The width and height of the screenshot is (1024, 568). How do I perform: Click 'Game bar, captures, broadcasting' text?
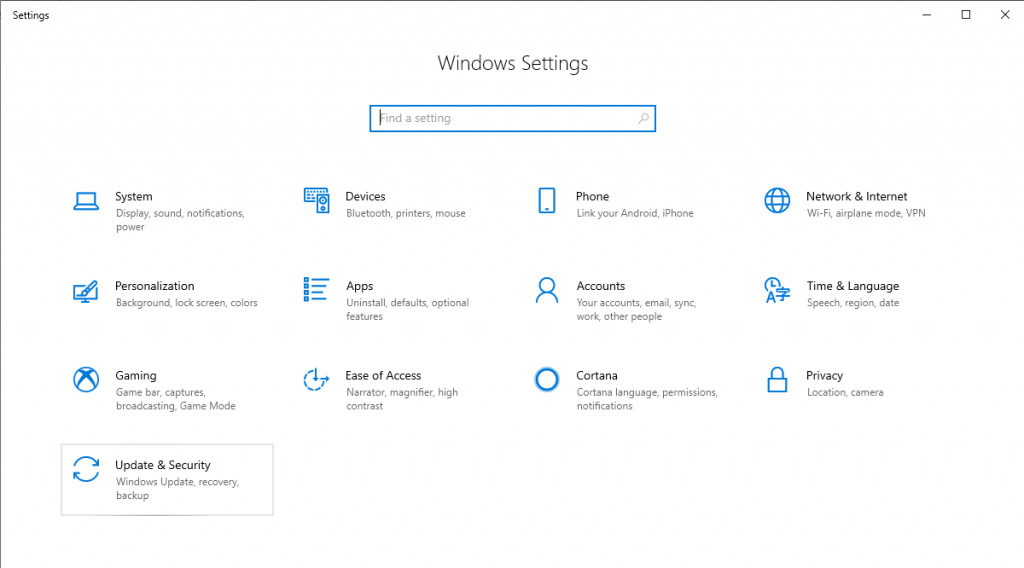176,399
